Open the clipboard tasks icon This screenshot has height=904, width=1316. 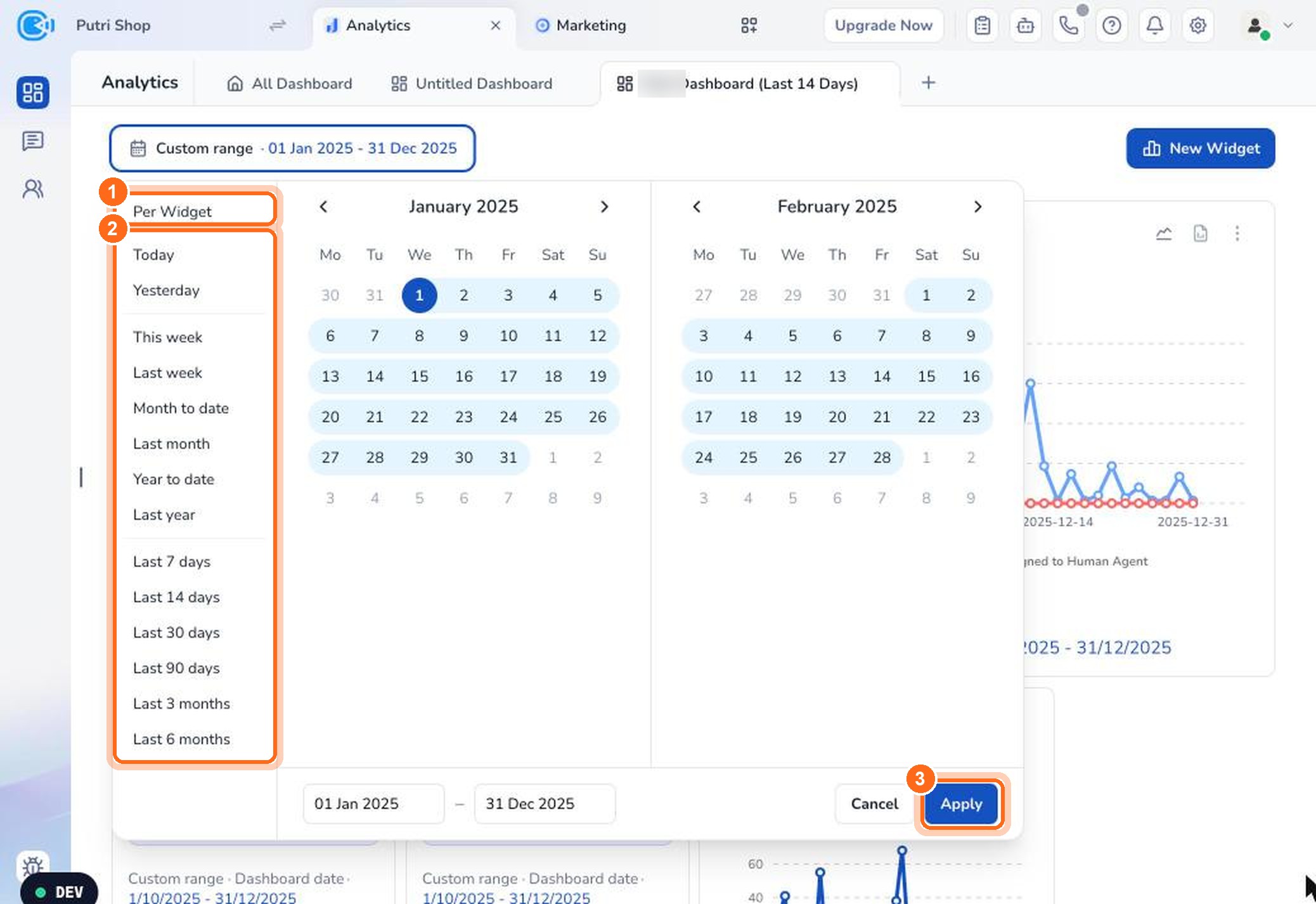coord(983,25)
